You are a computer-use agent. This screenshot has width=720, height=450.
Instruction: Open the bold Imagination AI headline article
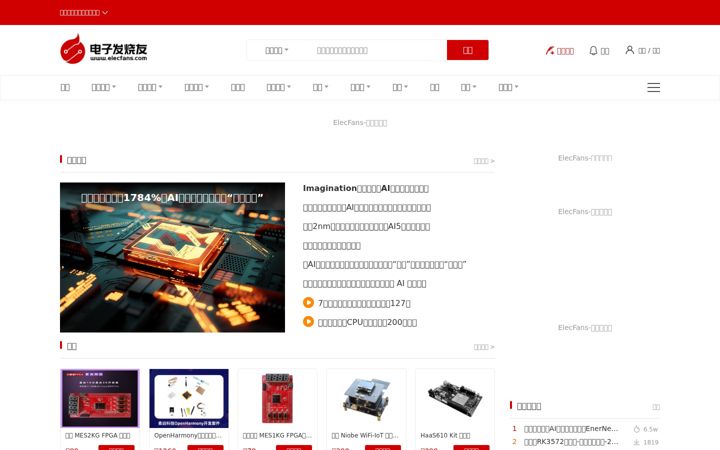(x=366, y=188)
